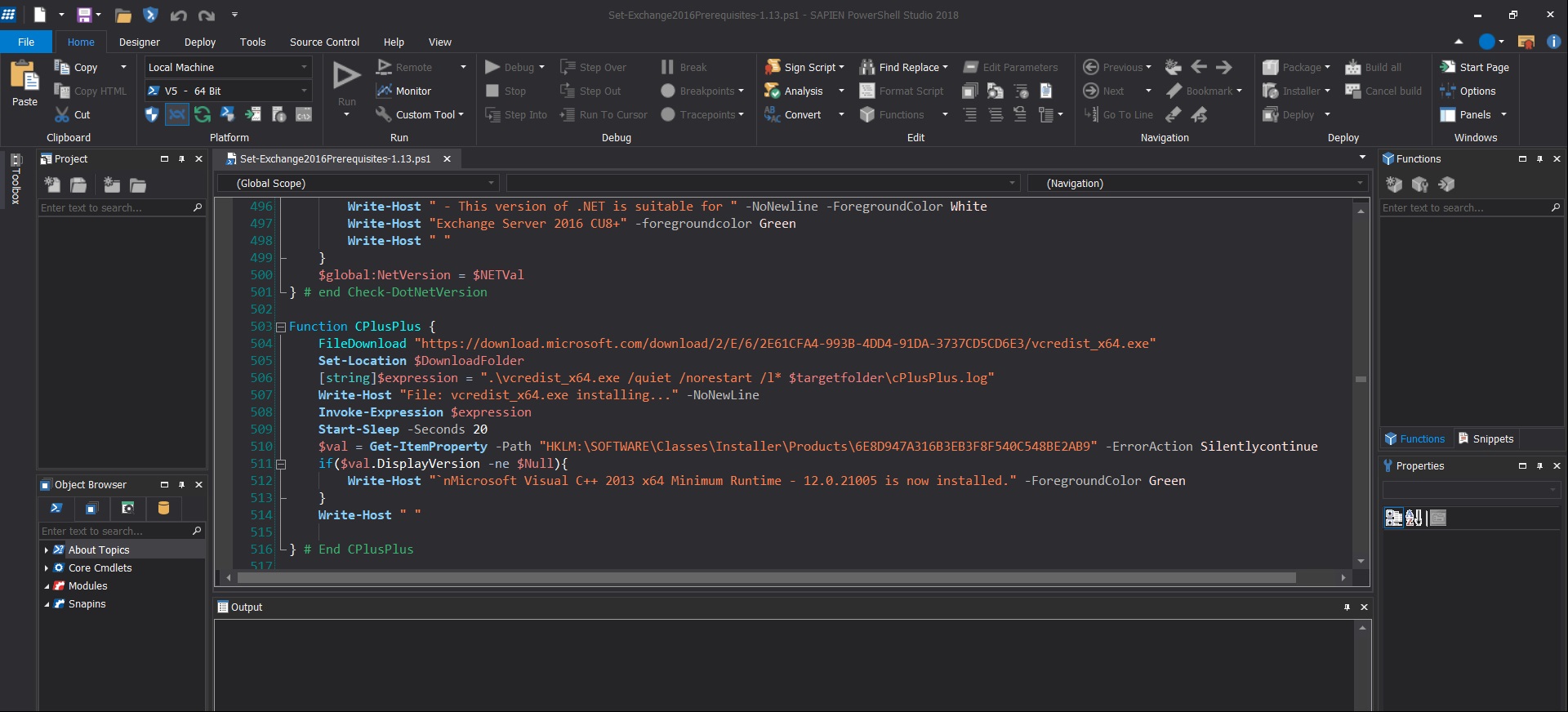Click the new file icon in title bar
Image resolution: width=1568 pixels, height=712 pixels.
click(39, 15)
